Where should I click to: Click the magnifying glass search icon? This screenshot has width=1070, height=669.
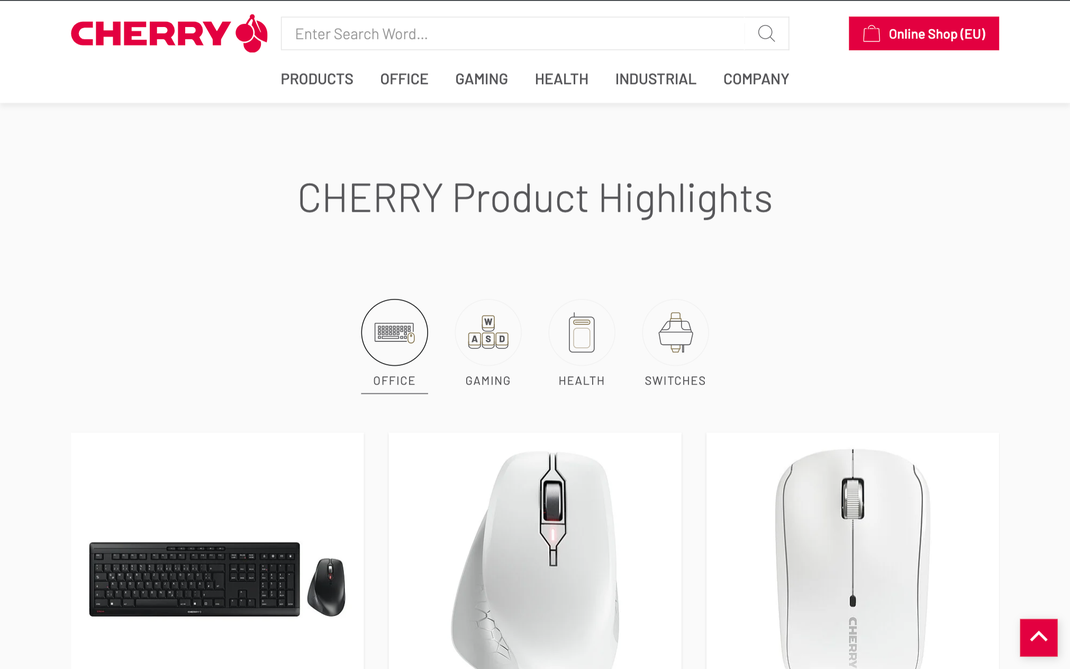[x=766, y=33]
